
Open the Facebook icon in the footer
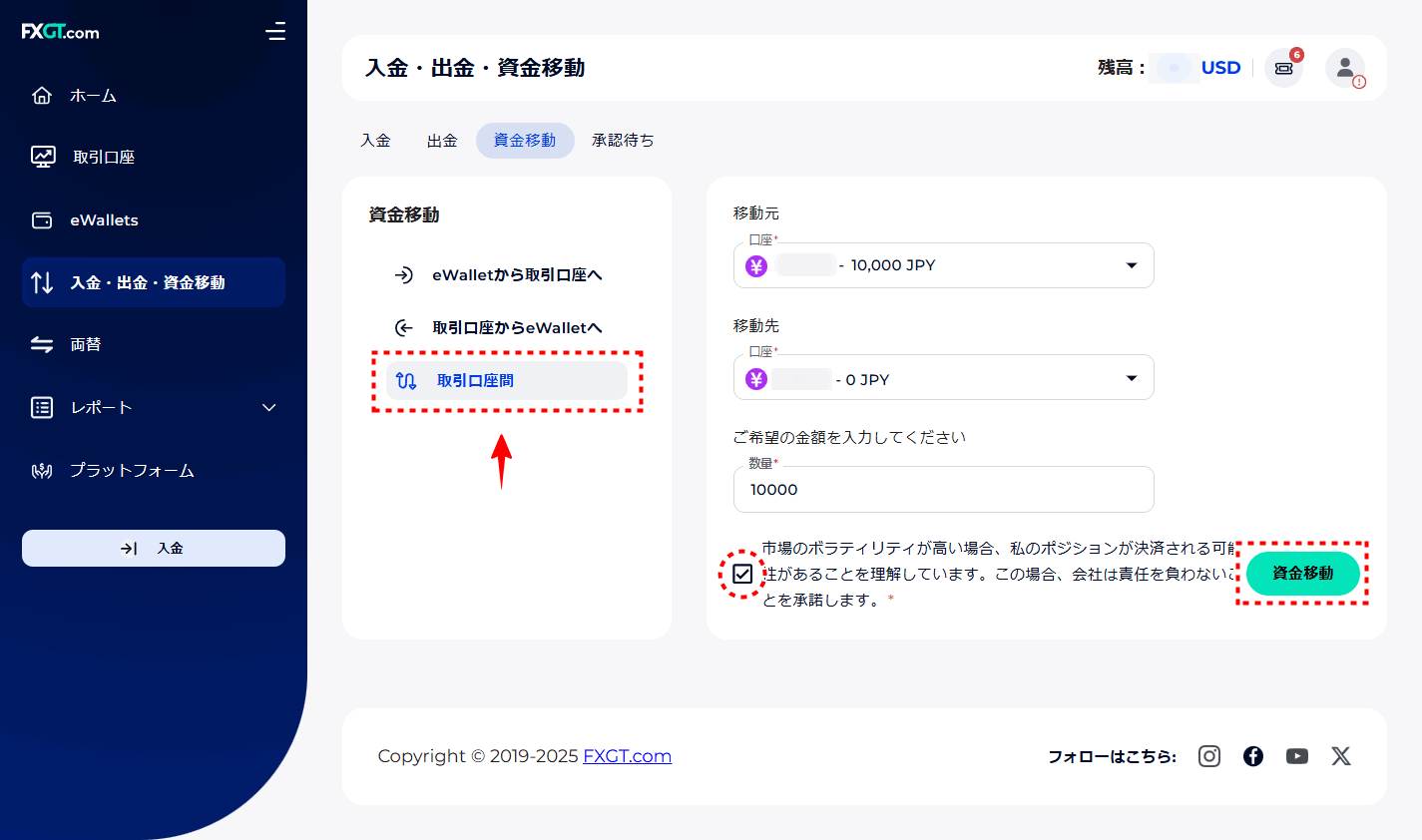pos(1253,756)
